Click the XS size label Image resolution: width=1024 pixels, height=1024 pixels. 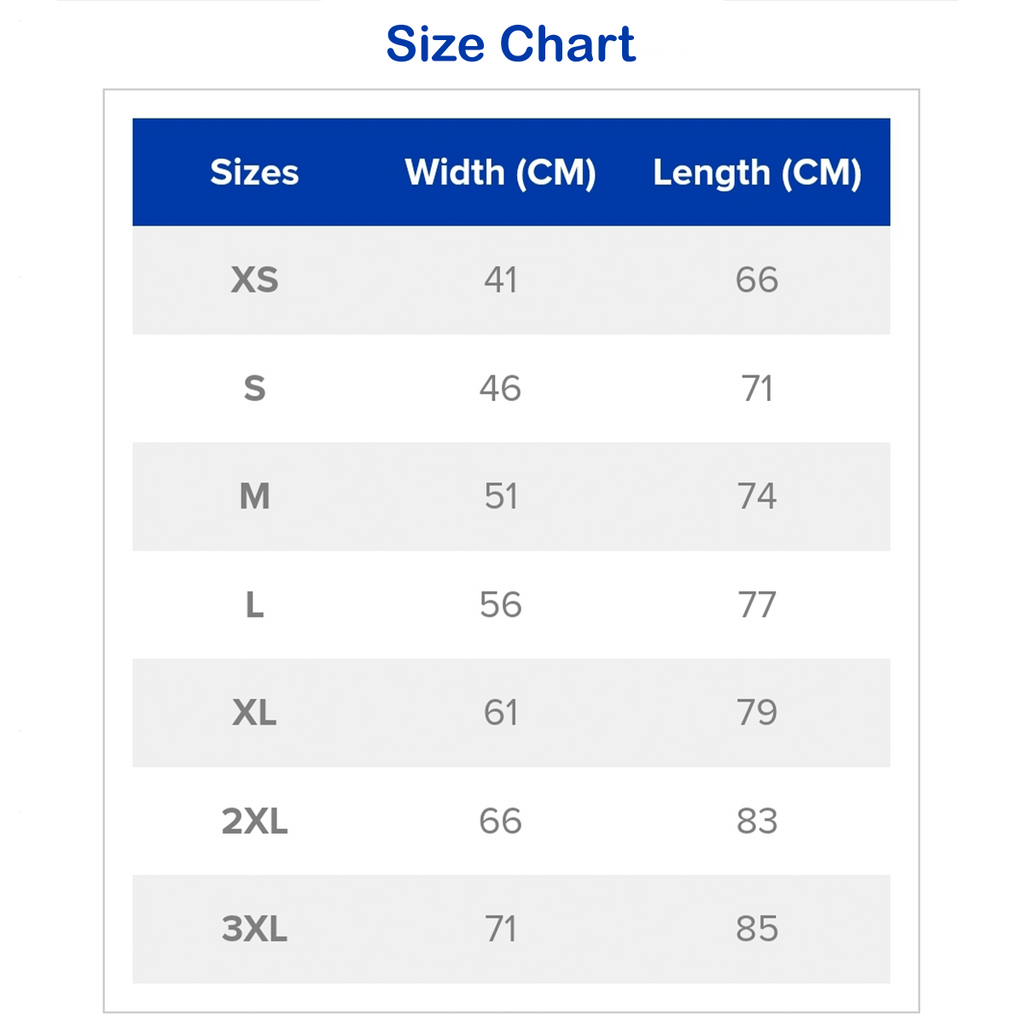(x=255, y=280)
